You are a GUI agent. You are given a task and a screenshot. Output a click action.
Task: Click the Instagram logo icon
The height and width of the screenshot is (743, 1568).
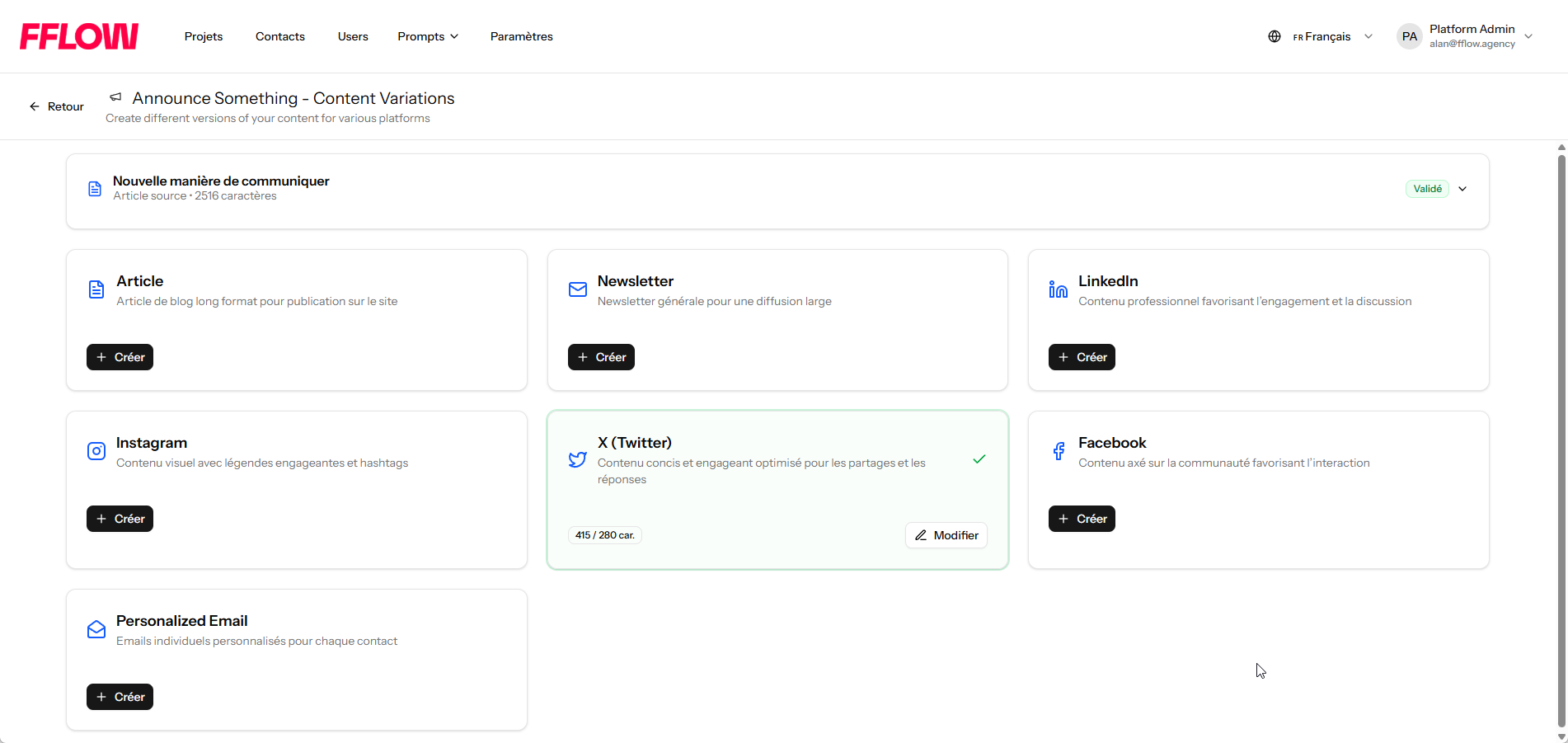[x=96, y=451]
